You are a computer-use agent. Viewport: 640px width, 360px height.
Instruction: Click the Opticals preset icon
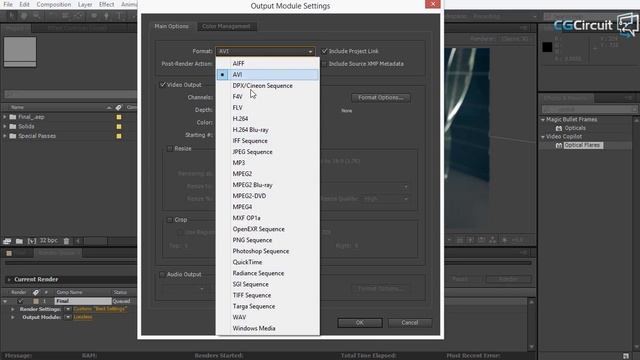pyautogui.click(x=559, y=128)
